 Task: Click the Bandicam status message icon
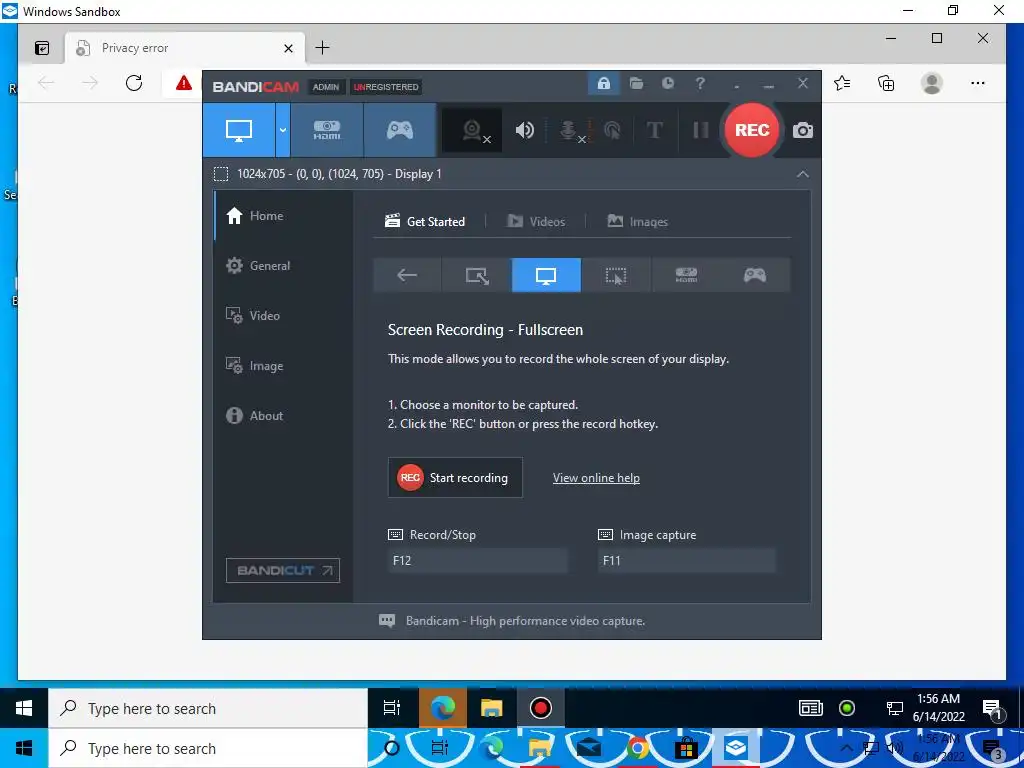(x=387, y=620)
